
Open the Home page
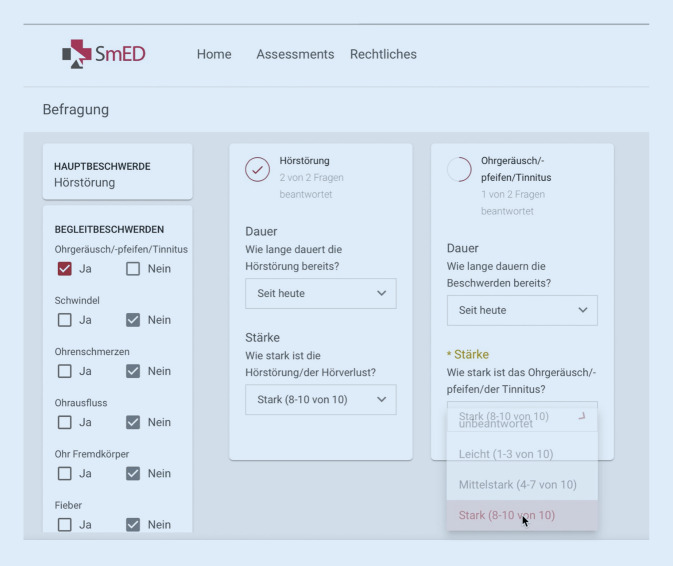(214, 54)
